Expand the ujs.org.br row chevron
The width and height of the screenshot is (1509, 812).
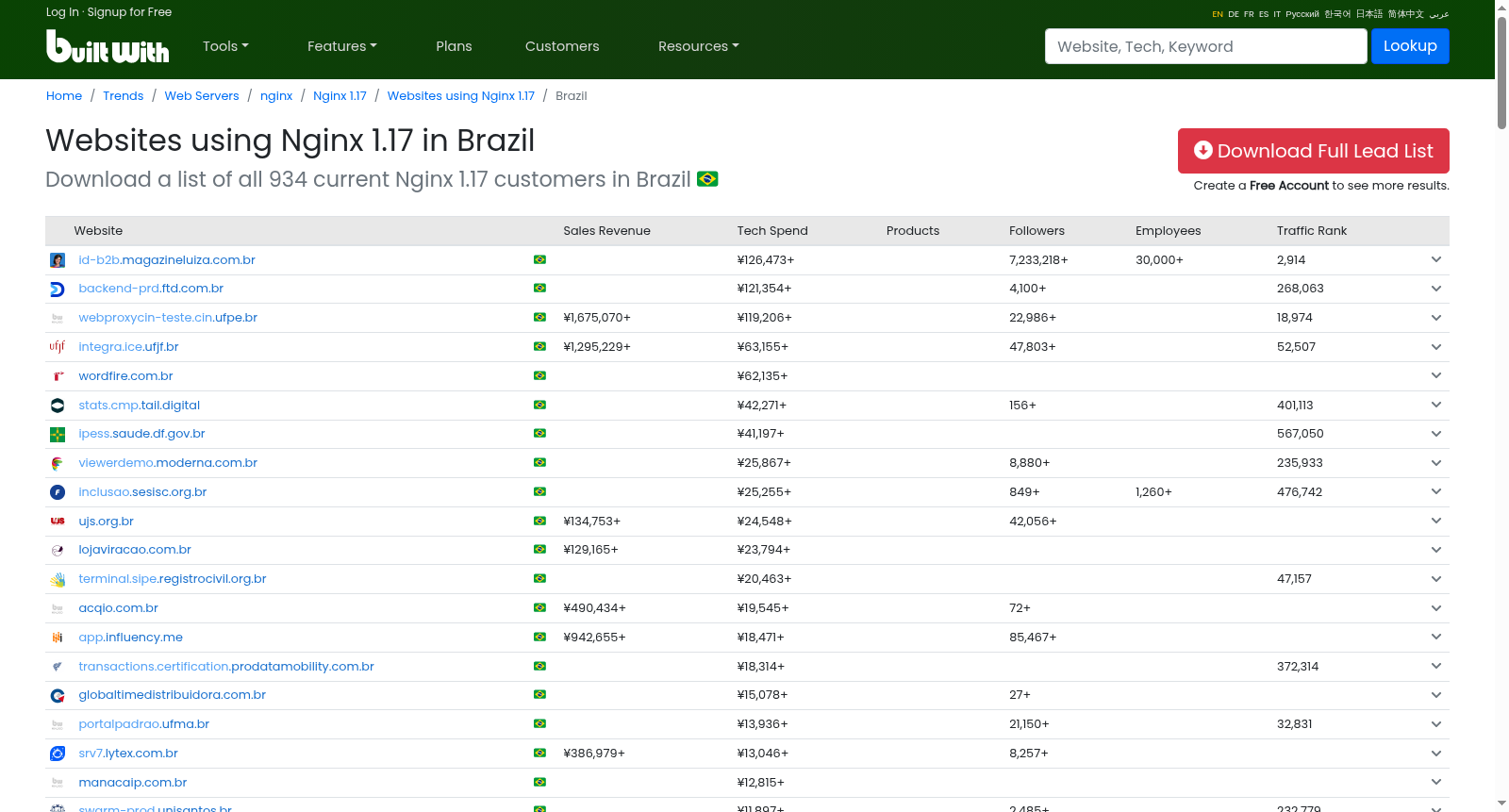click(1436, 521)
